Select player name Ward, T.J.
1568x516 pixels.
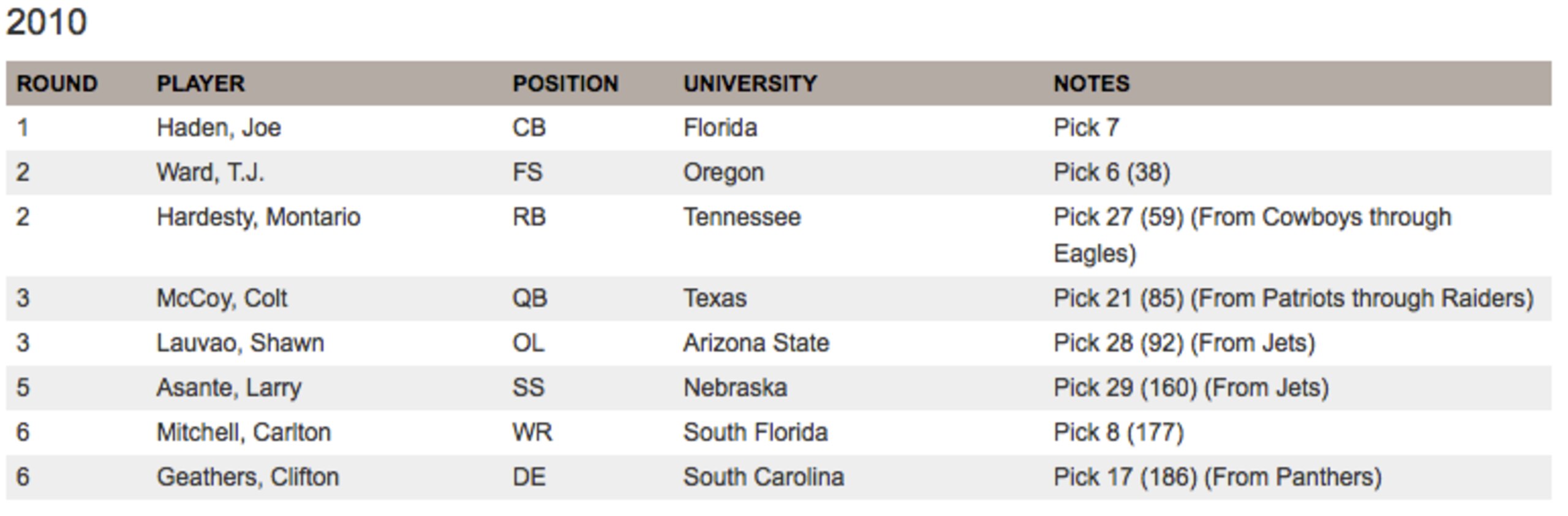click(x=210, y=173)
